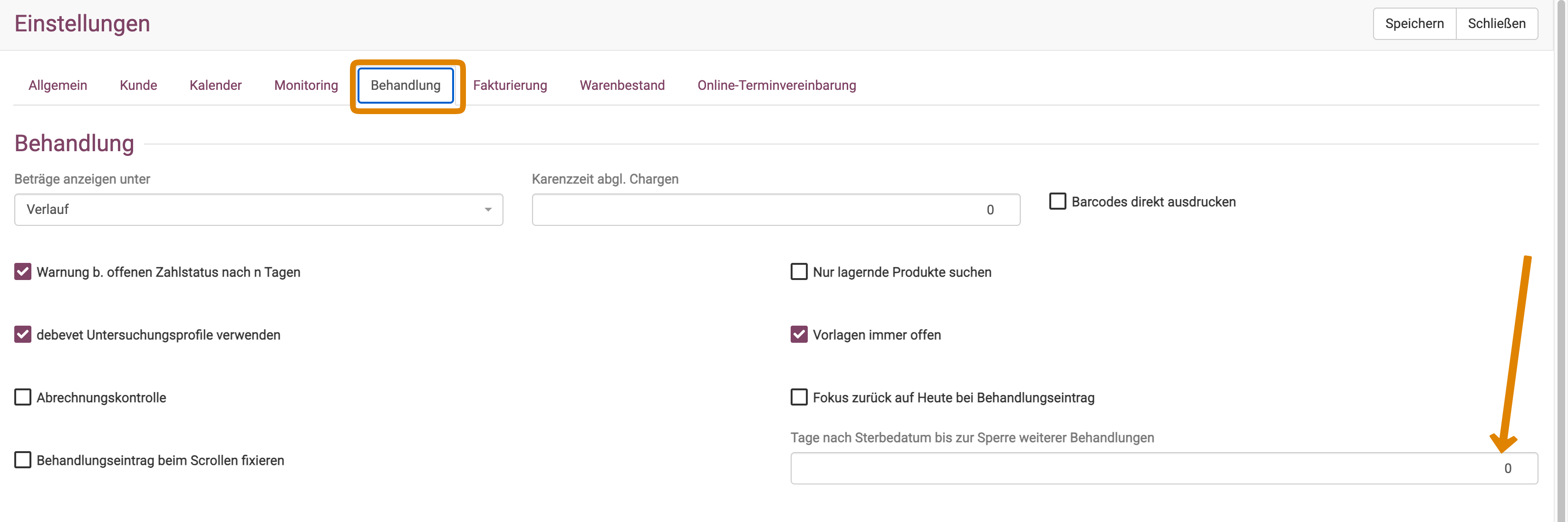Open the Kalender tab
This screenshot has height=522, width=1568.
click(x=215, y=85)
